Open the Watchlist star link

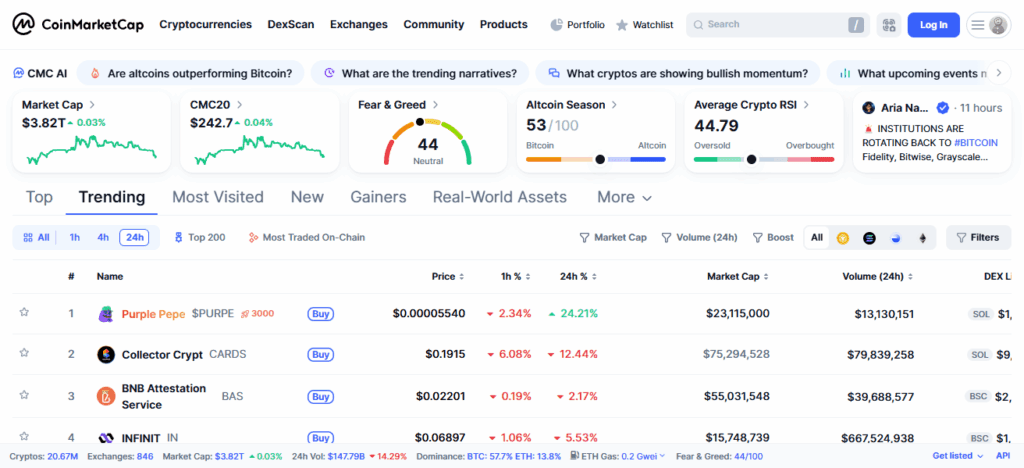pyautogui.click(x=645, y=25)
